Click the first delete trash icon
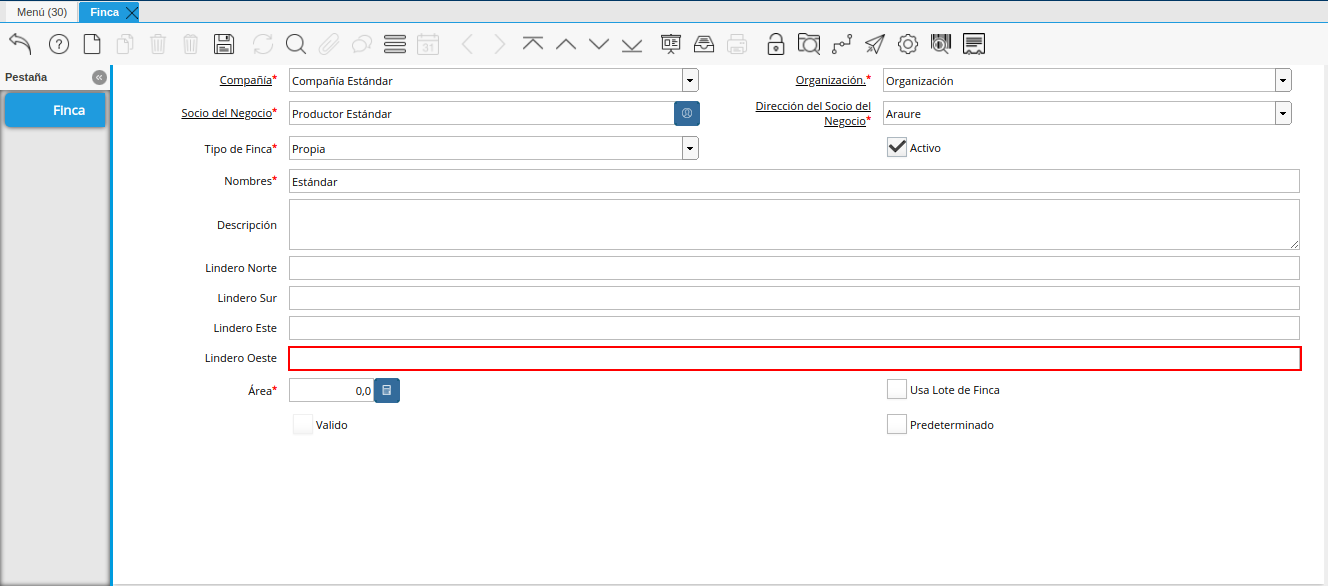The image size is (1328, 587). (158, 44)
